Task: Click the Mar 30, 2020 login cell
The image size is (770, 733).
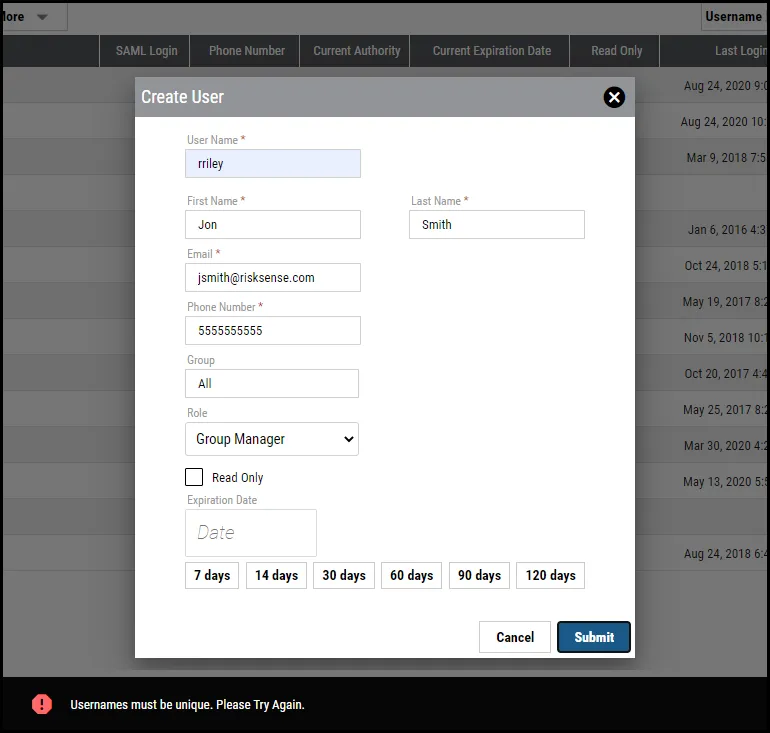Action: 725,446
